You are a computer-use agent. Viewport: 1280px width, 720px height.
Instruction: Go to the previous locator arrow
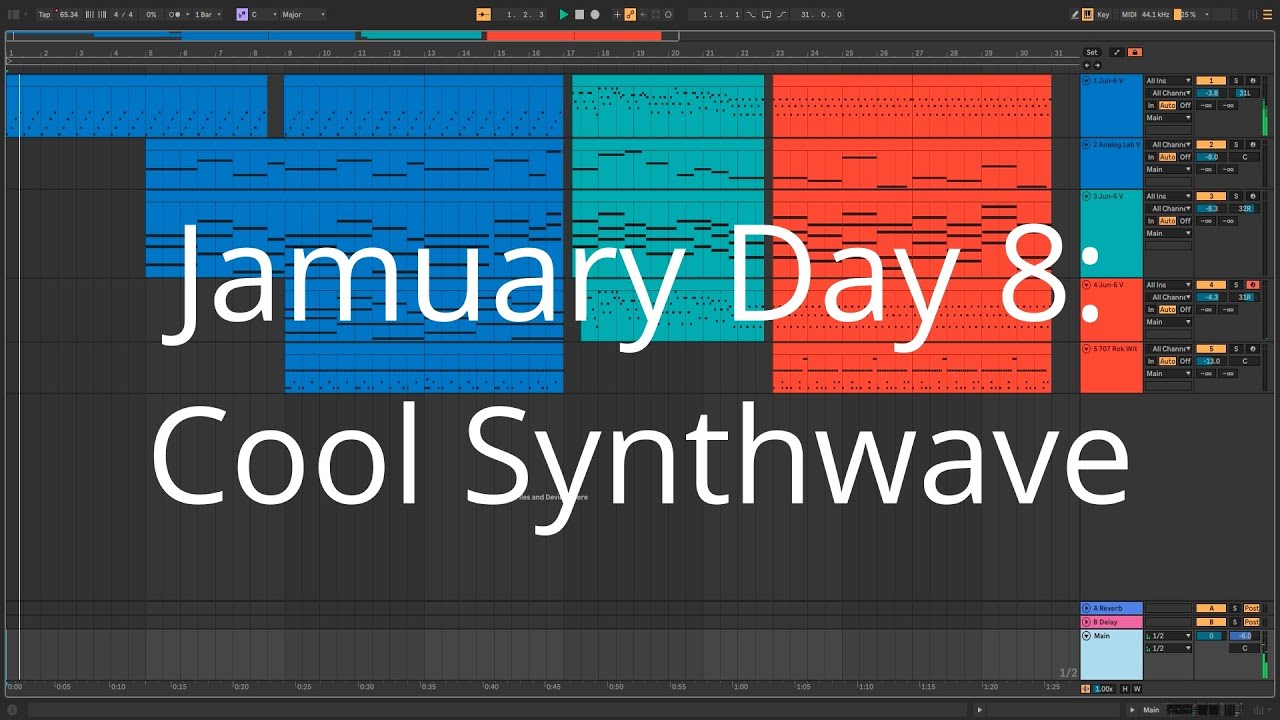click(x=1088, y=65)
